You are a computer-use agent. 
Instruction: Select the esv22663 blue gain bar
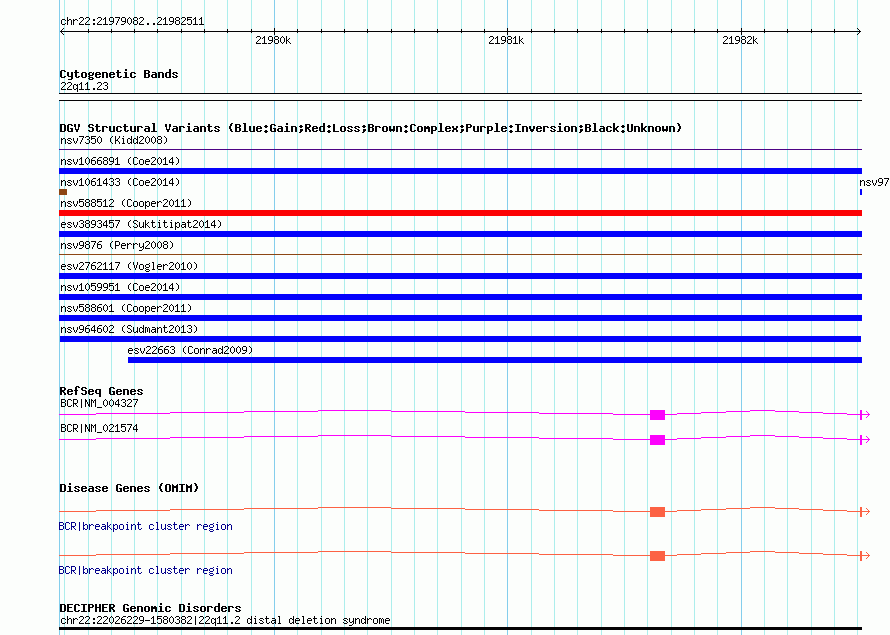[495, 360]
